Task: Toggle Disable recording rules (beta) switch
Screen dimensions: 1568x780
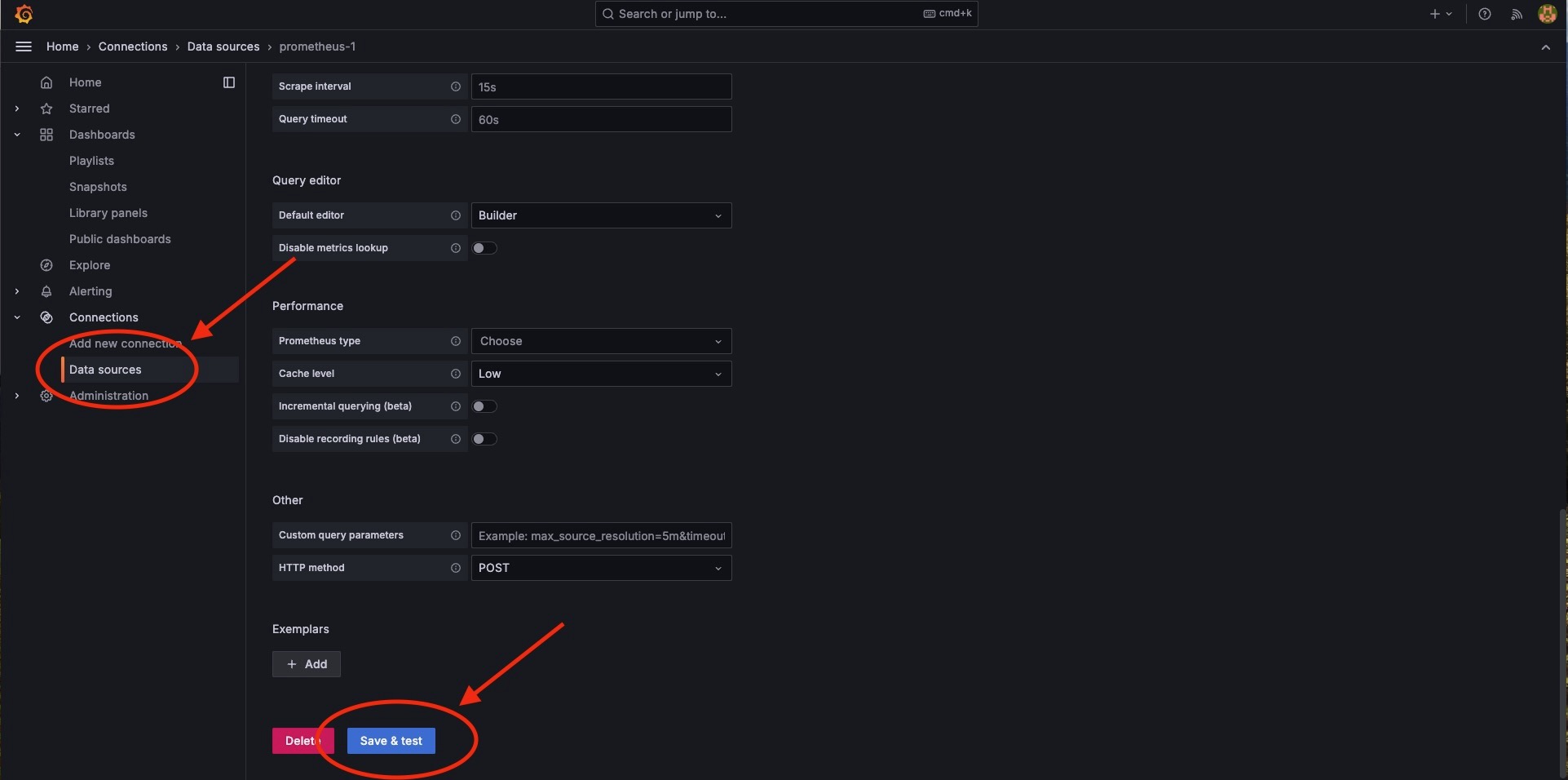Action: pos(484,439)
